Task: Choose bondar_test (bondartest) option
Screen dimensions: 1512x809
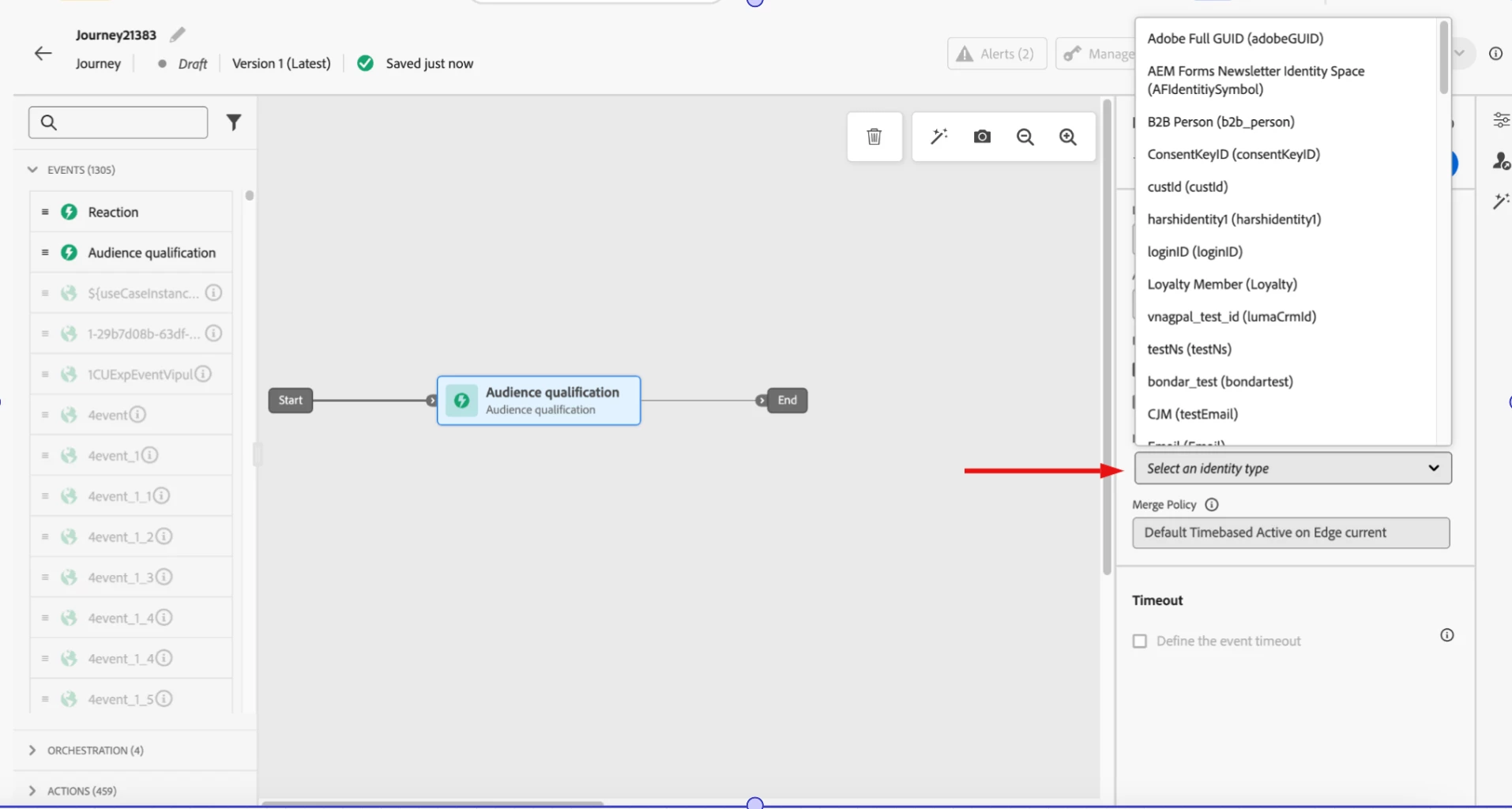Action: tap(1220, 381)
